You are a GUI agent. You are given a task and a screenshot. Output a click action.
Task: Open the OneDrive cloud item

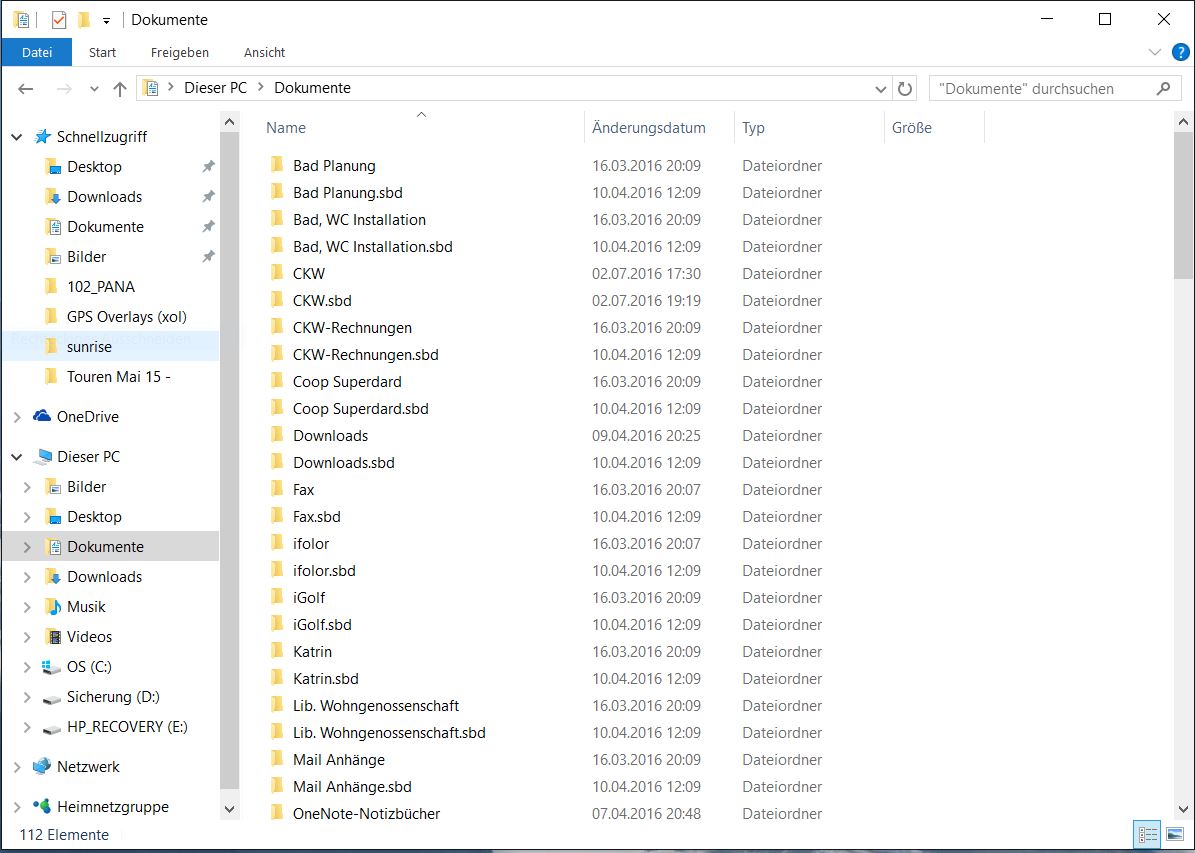pos(87,417)
